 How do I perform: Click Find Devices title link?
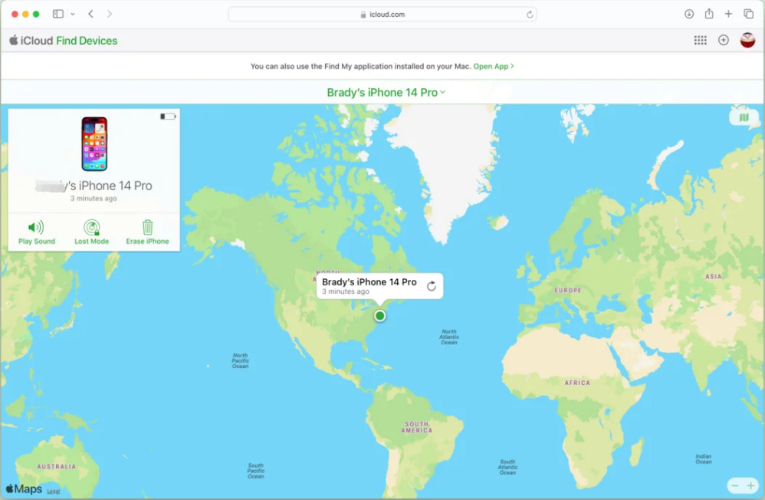coord(87,40)
